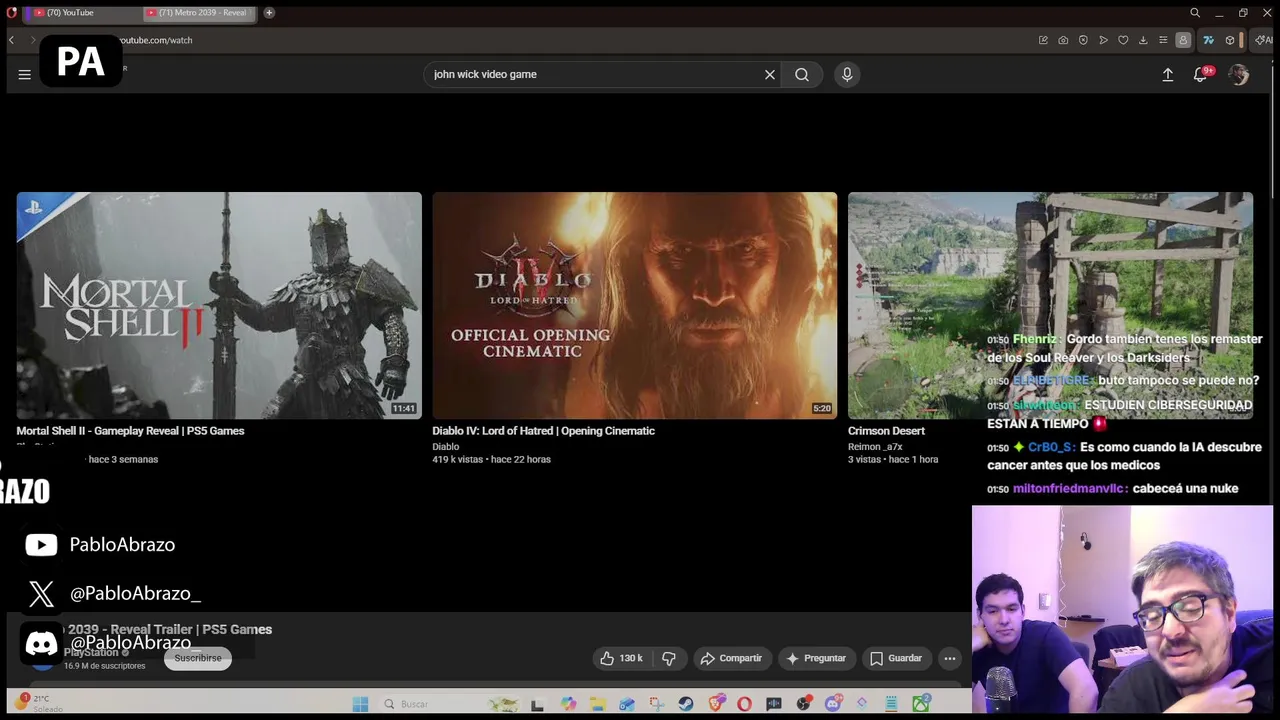Open Discord from the taskbar
Viewport: 1280px width, 720px height.
(833, 704)
